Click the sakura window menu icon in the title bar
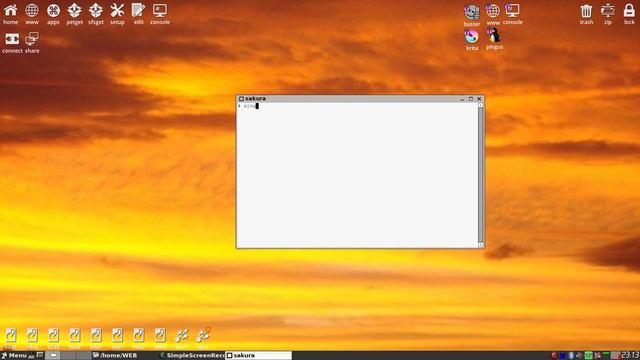The image size is (640, 360). [x=241, y=99]
